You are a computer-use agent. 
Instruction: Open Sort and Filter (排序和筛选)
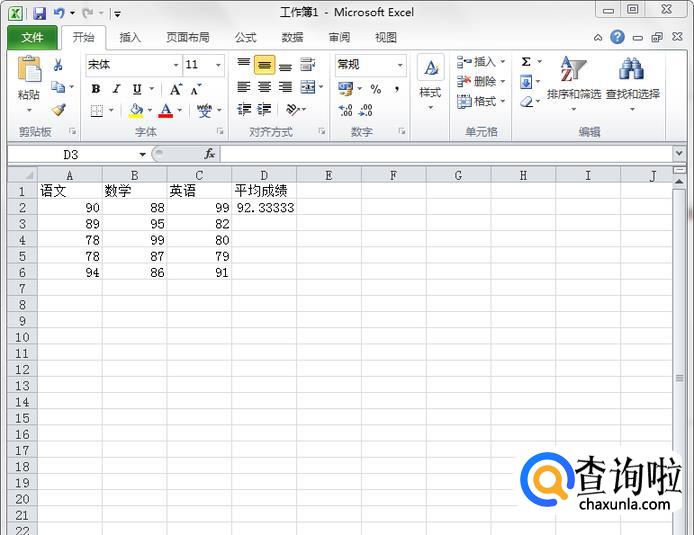click(x=574, y=83)
